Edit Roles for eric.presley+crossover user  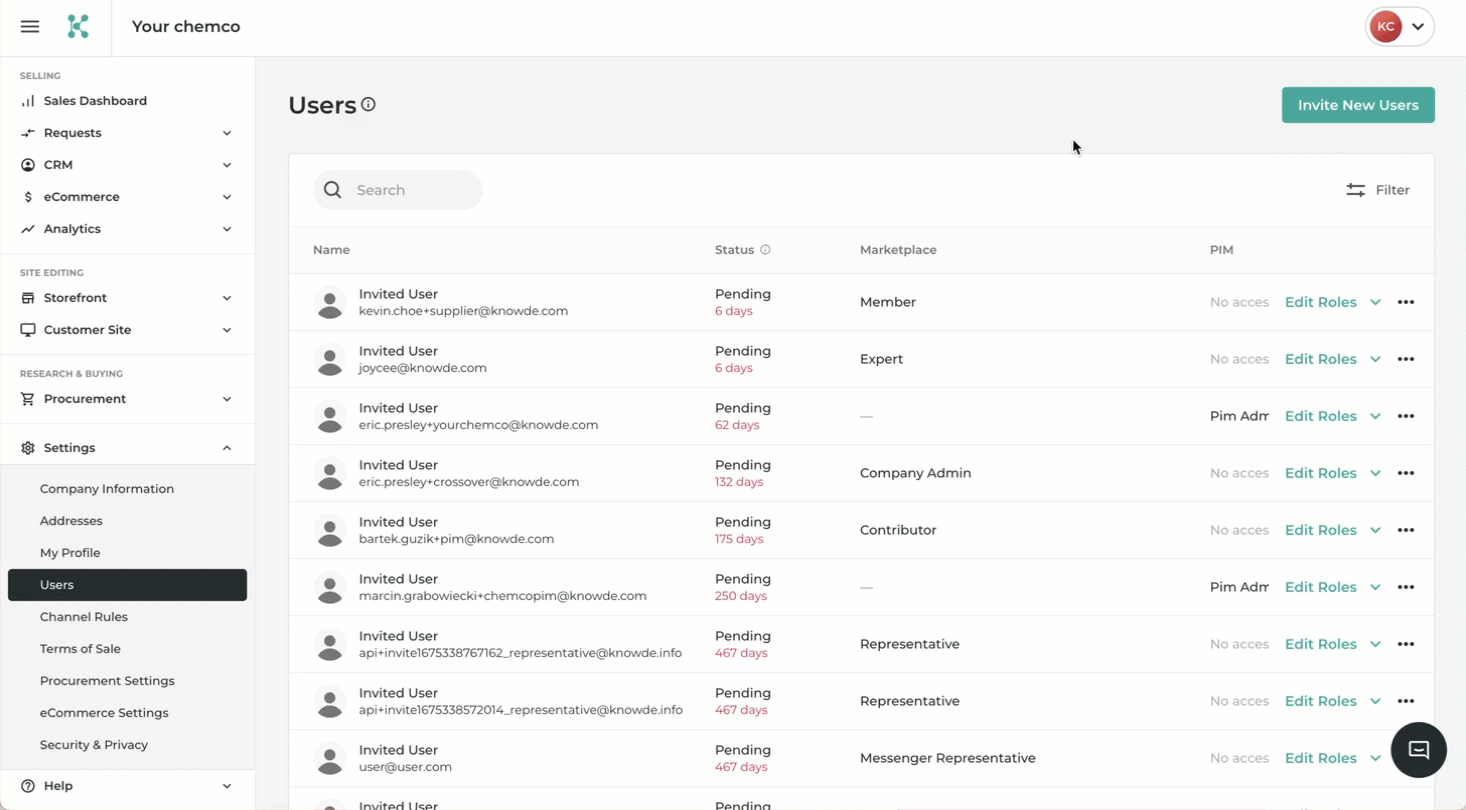pos(1320,473)
